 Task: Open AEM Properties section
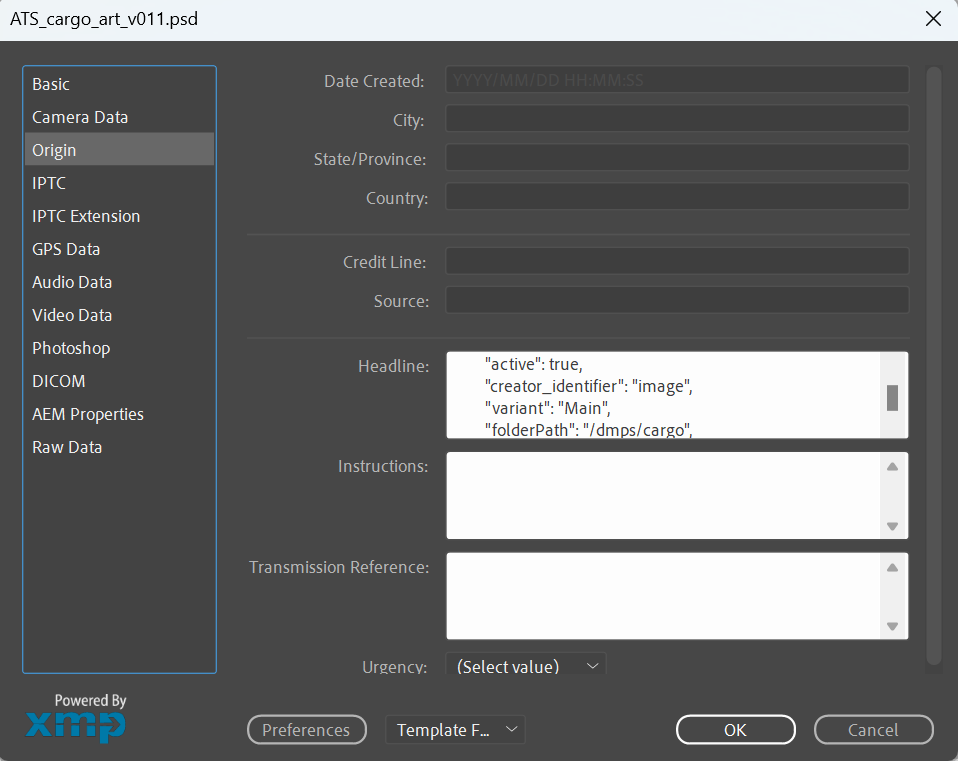coord(88,414)
